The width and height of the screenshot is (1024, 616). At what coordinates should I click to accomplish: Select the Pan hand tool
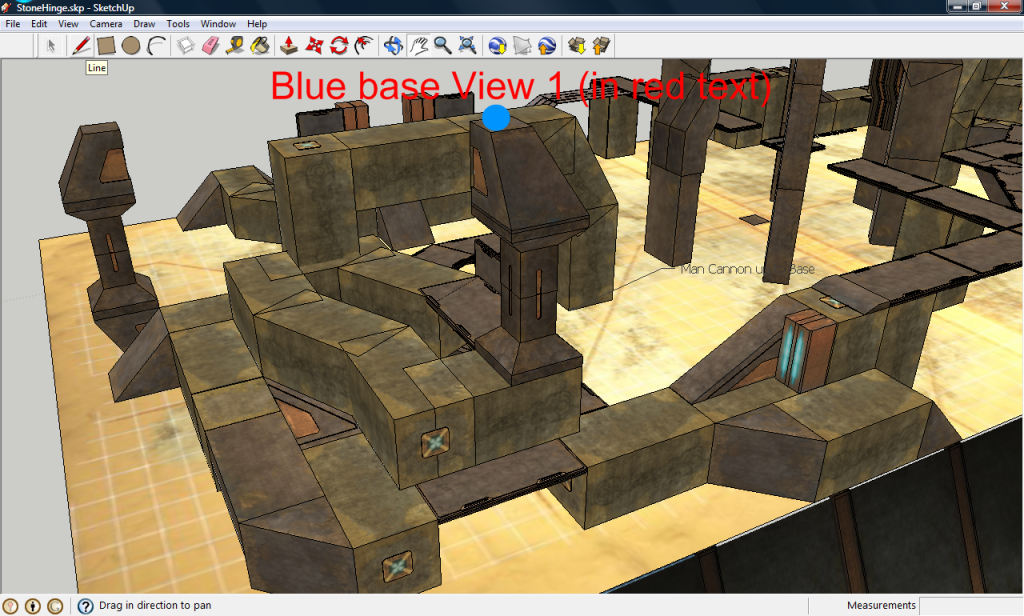click(418, 46)
